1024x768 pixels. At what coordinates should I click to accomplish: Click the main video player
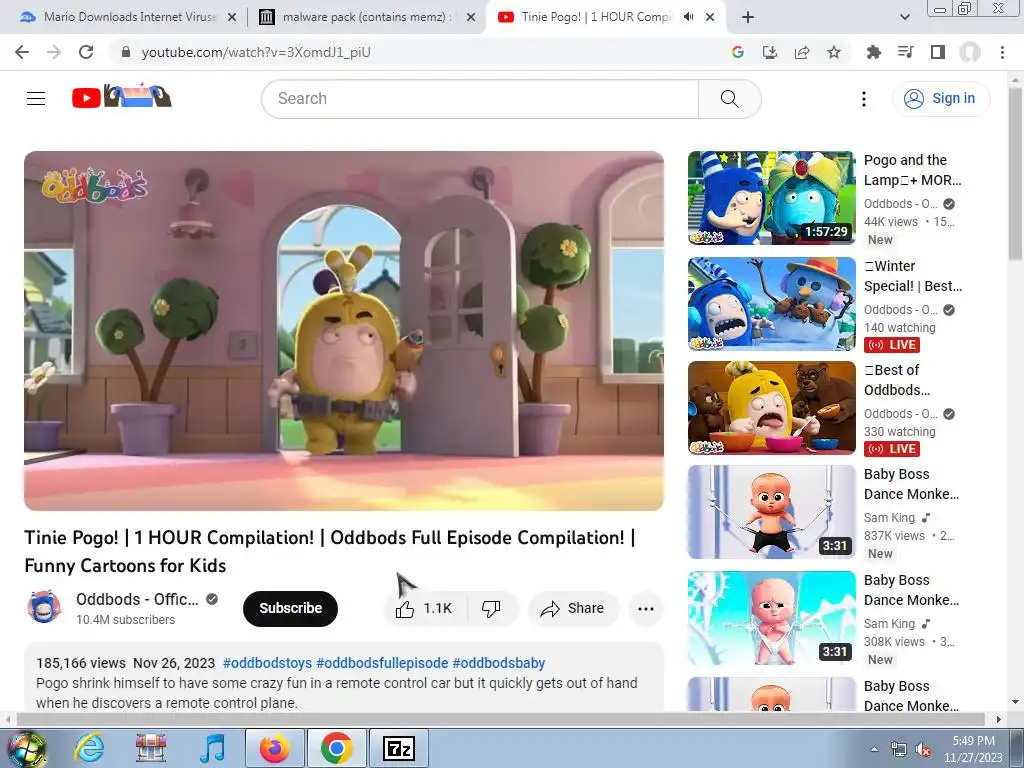(344, 331)
